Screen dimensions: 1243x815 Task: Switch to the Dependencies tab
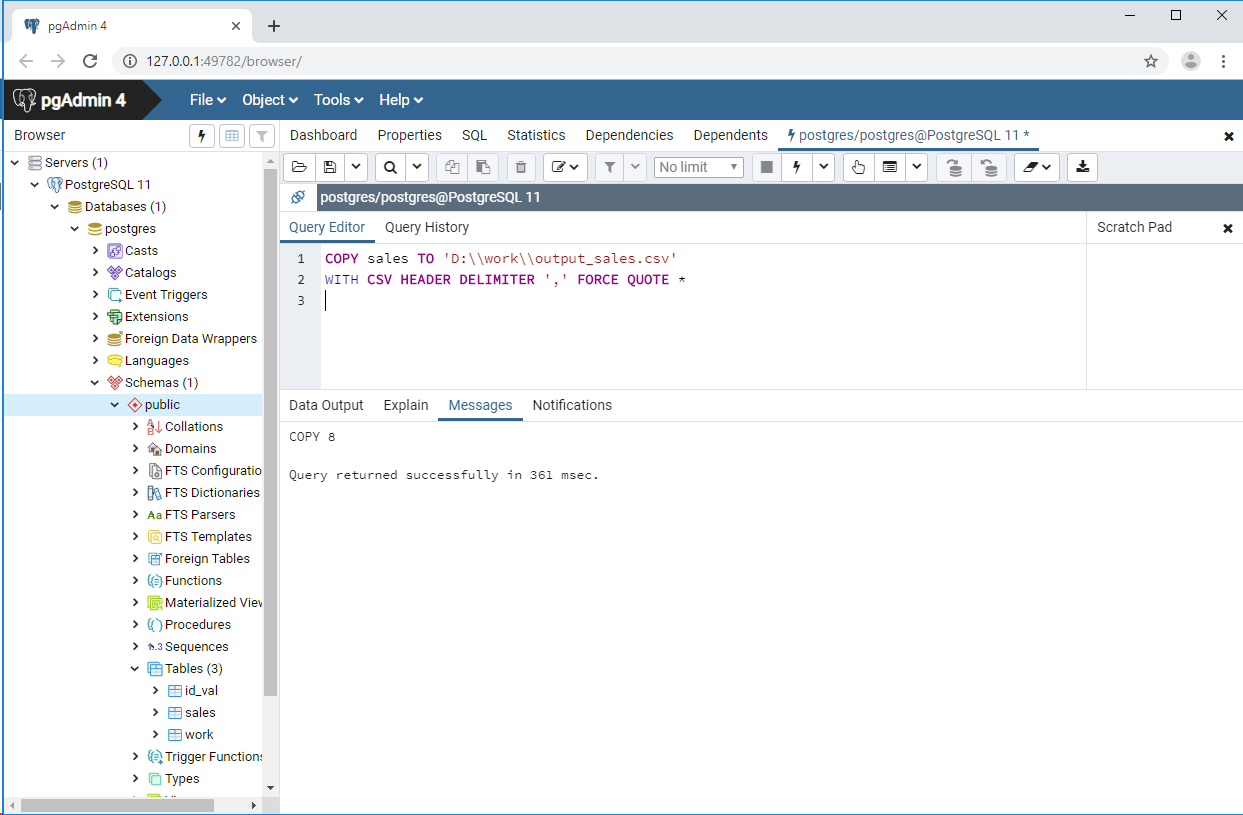pos(629,135)
